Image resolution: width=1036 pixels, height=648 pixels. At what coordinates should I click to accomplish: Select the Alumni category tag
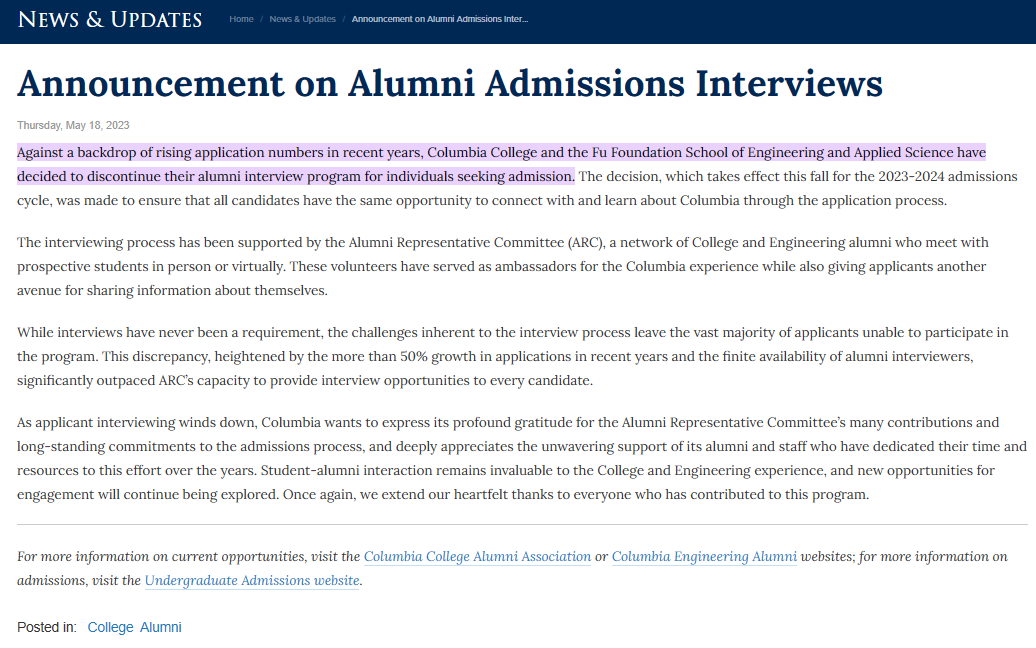(161, 628)
